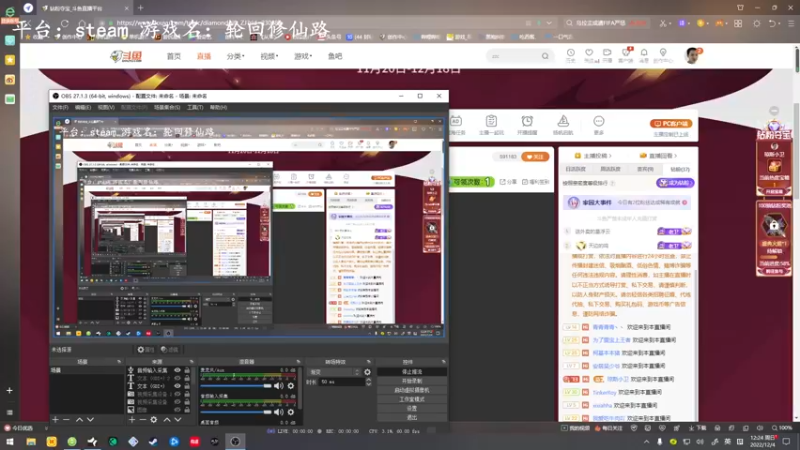This screenshot has width=800, height=450.
Task: Remove the selected source in the Sources panel
Action: pos(142,419)
